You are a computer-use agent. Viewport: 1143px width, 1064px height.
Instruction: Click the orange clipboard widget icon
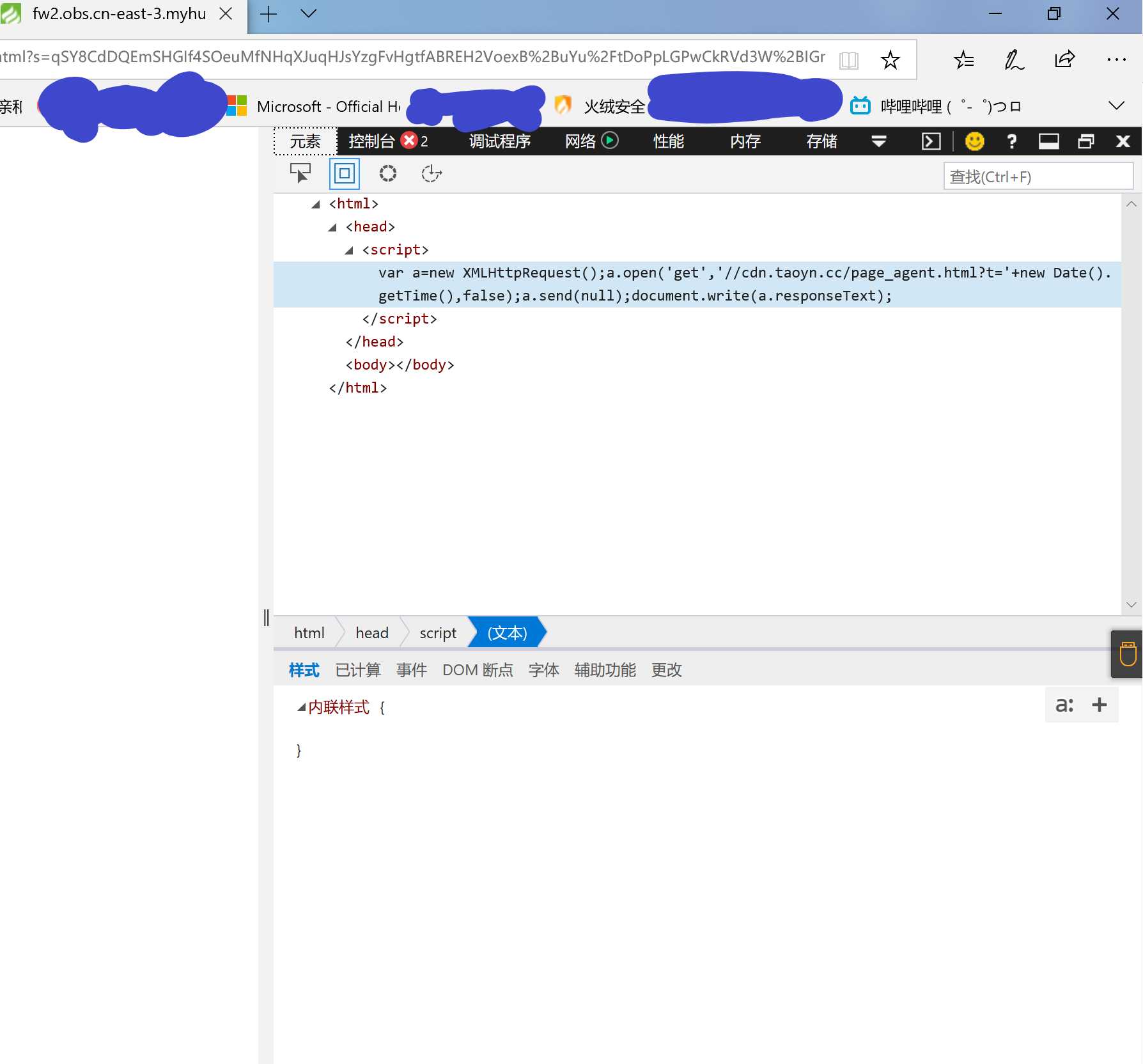1128,654
